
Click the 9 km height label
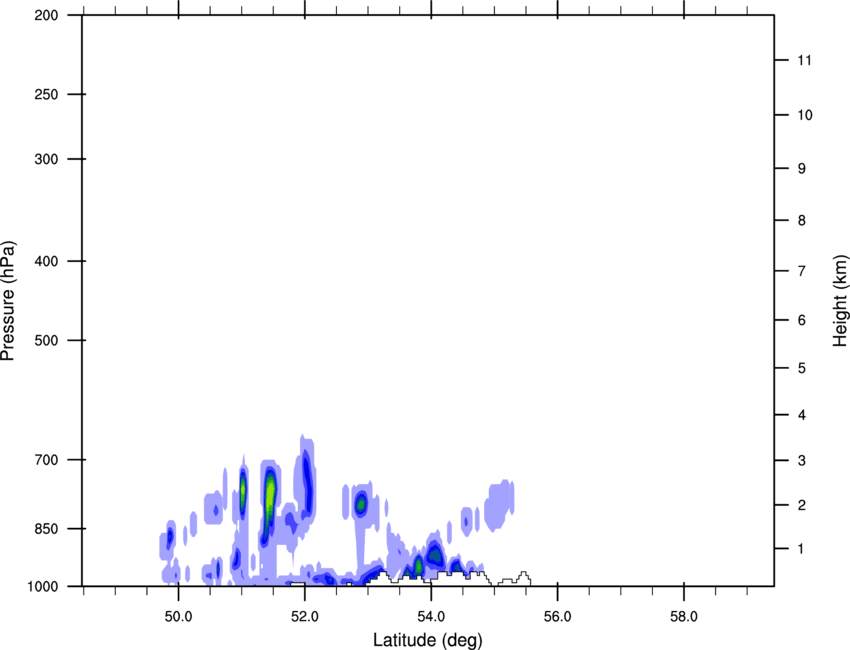pyautogui.click(x=802, y=169)
